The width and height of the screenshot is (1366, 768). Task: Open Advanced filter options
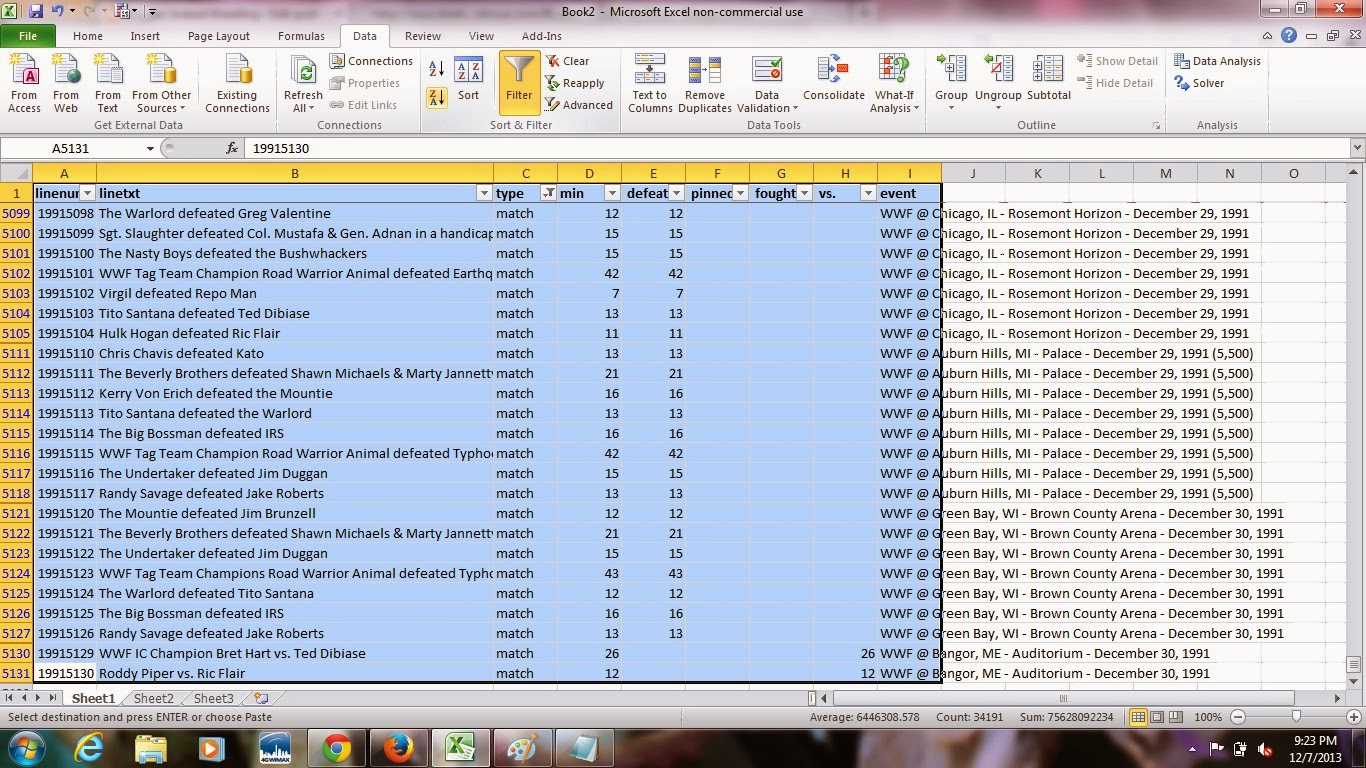tap(579, 105)
